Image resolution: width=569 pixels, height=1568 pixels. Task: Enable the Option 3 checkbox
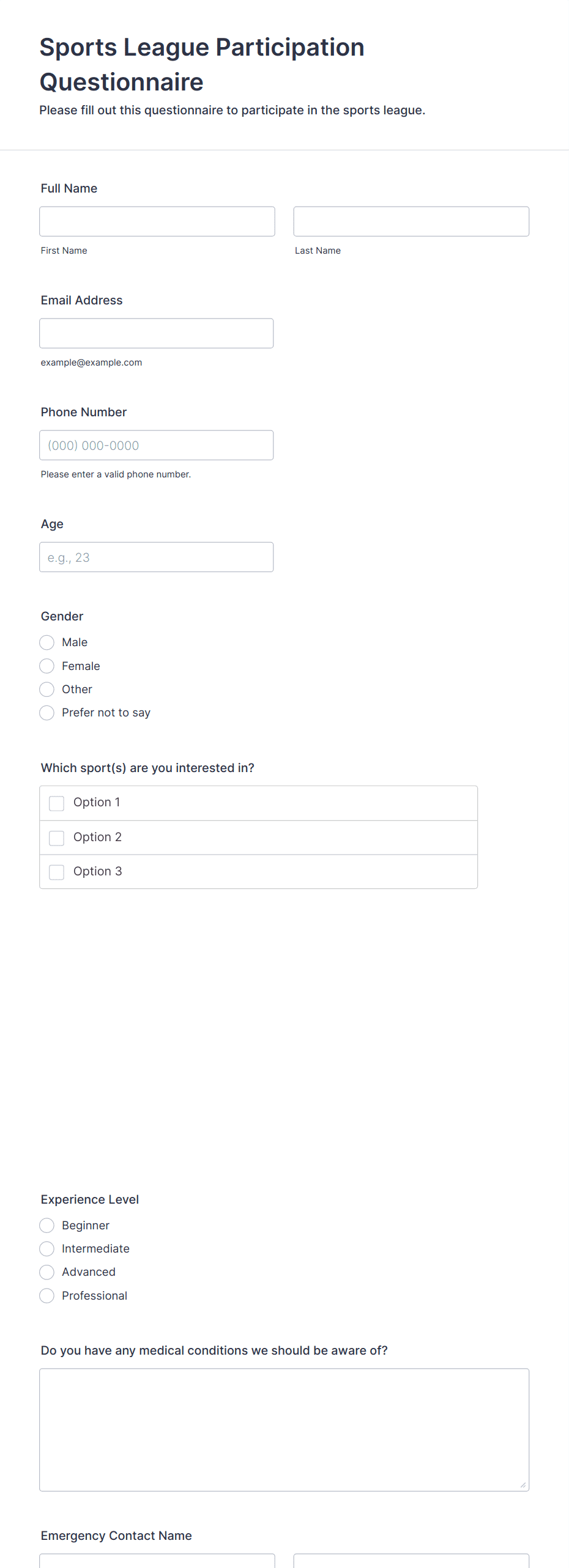coord(57,872)
